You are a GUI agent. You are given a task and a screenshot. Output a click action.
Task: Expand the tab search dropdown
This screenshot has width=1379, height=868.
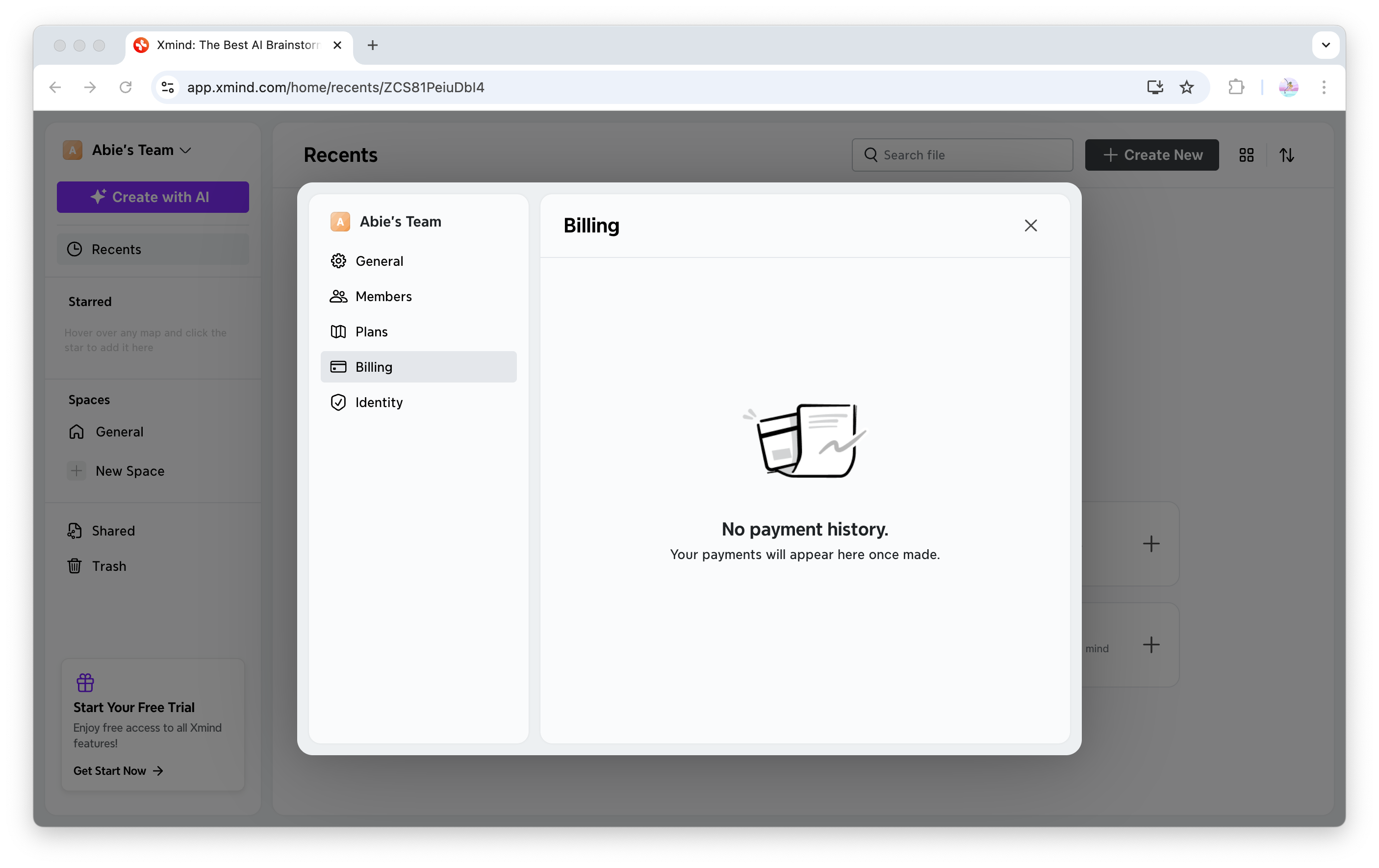pyautogui.click(x=1325, y=45)
